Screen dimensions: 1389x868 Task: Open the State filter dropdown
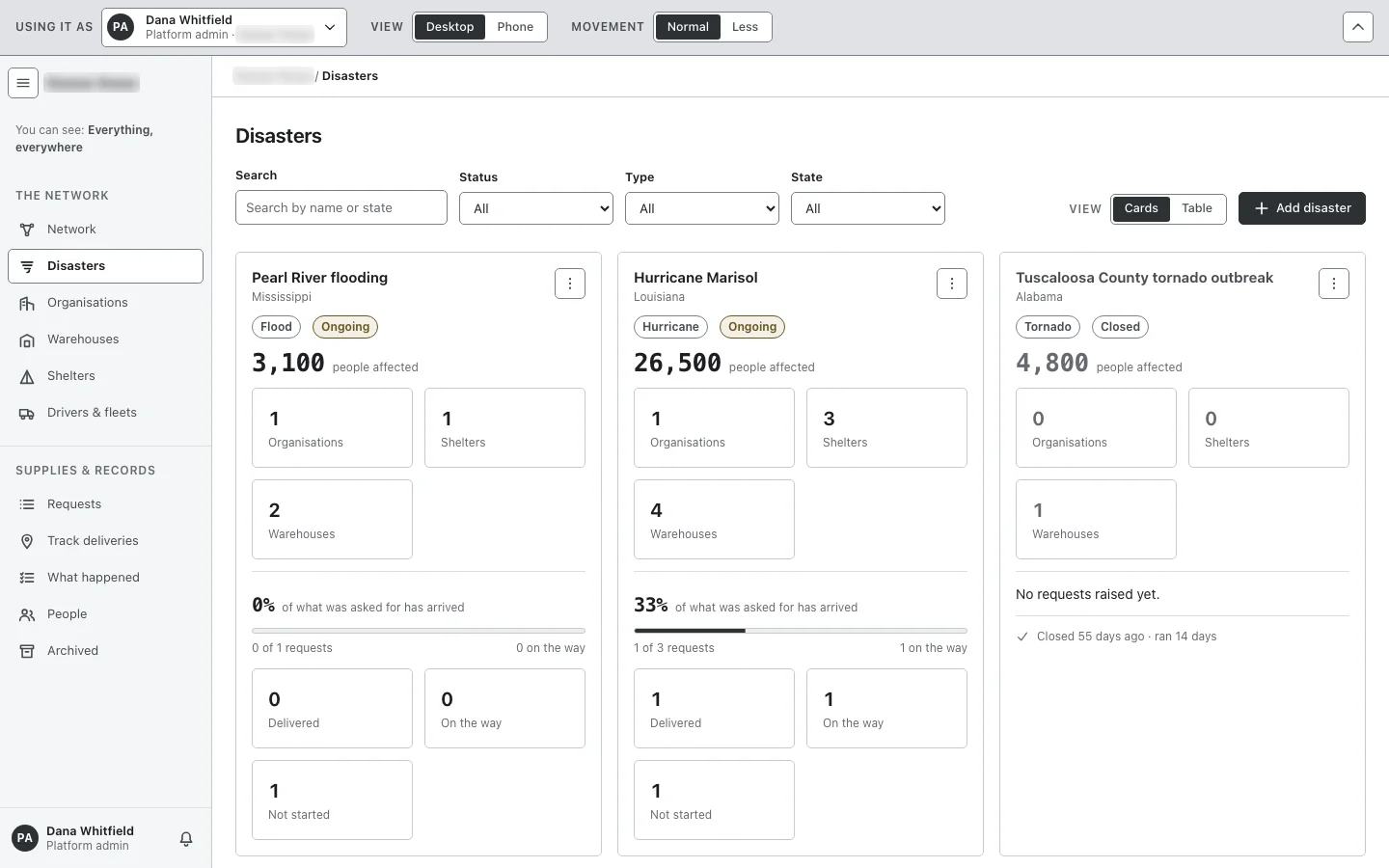pyautogui.click(x=868, y=208)
